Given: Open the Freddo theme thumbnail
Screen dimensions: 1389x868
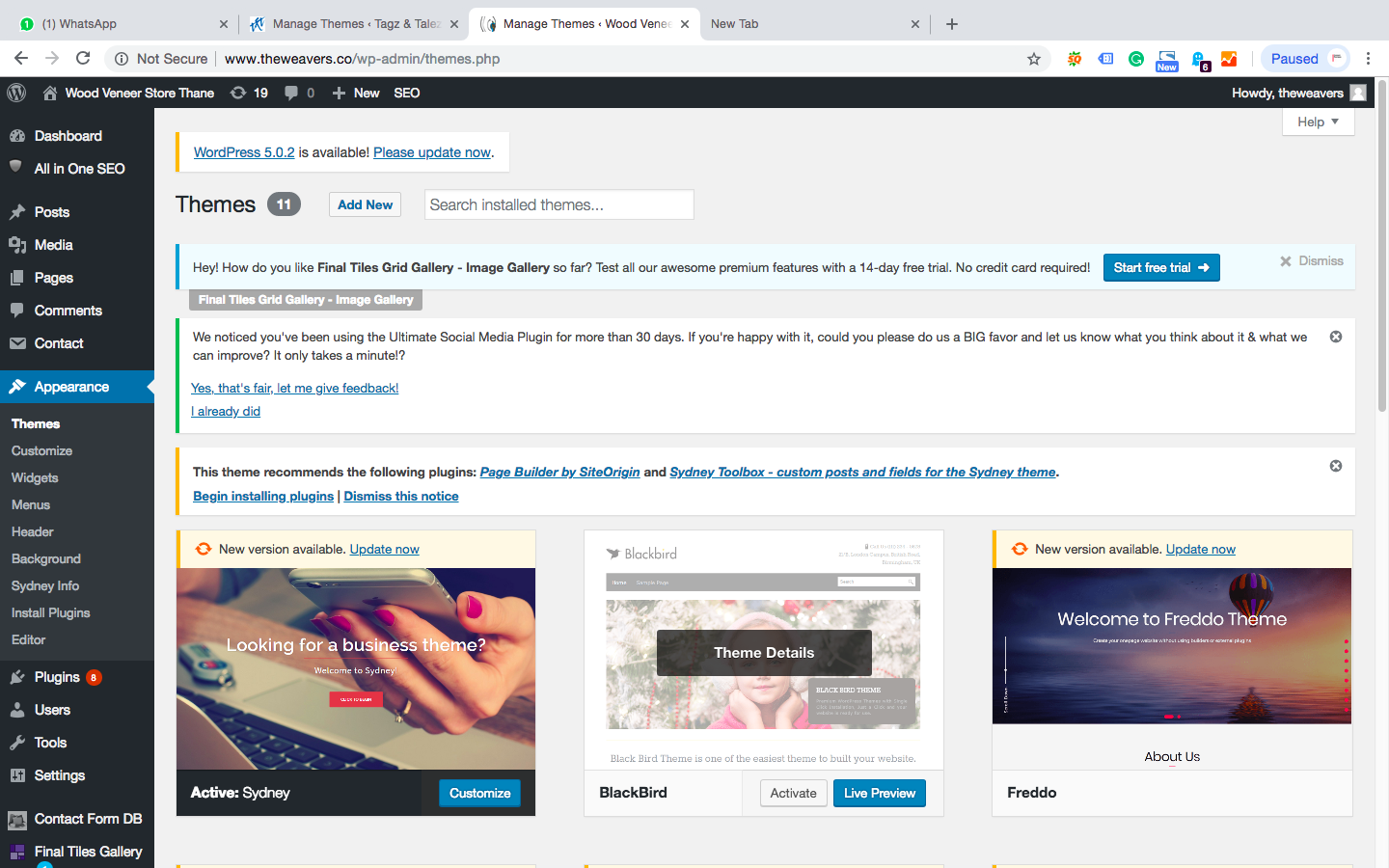Looking at the screenshot, I should pyautogui.click(x=1172, y=668).
